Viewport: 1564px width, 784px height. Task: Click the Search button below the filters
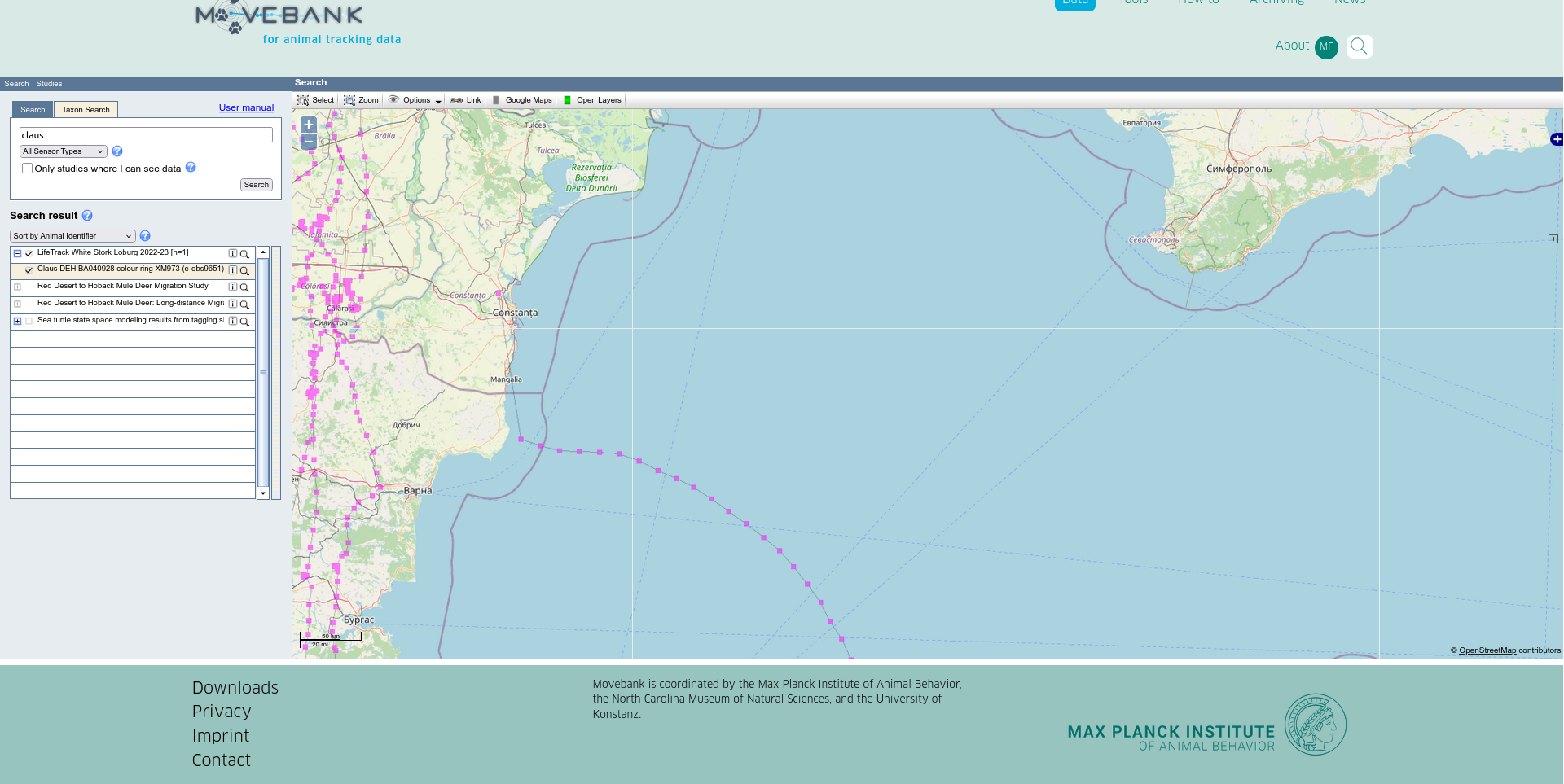click(x=256, y=185)
